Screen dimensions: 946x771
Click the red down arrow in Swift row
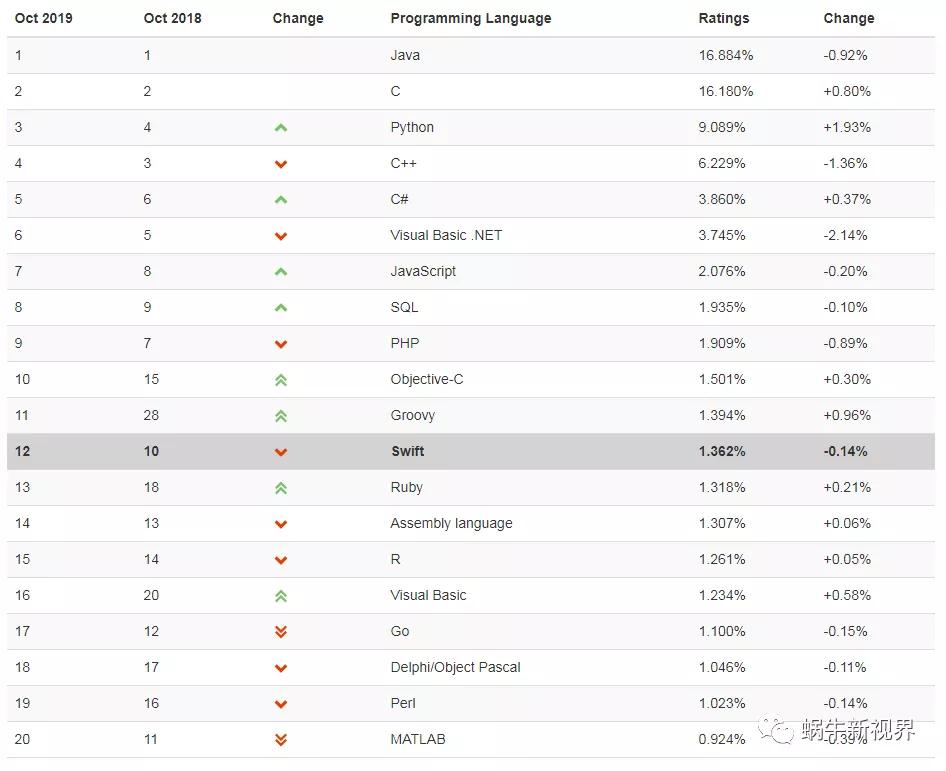(x=281, y=452)
